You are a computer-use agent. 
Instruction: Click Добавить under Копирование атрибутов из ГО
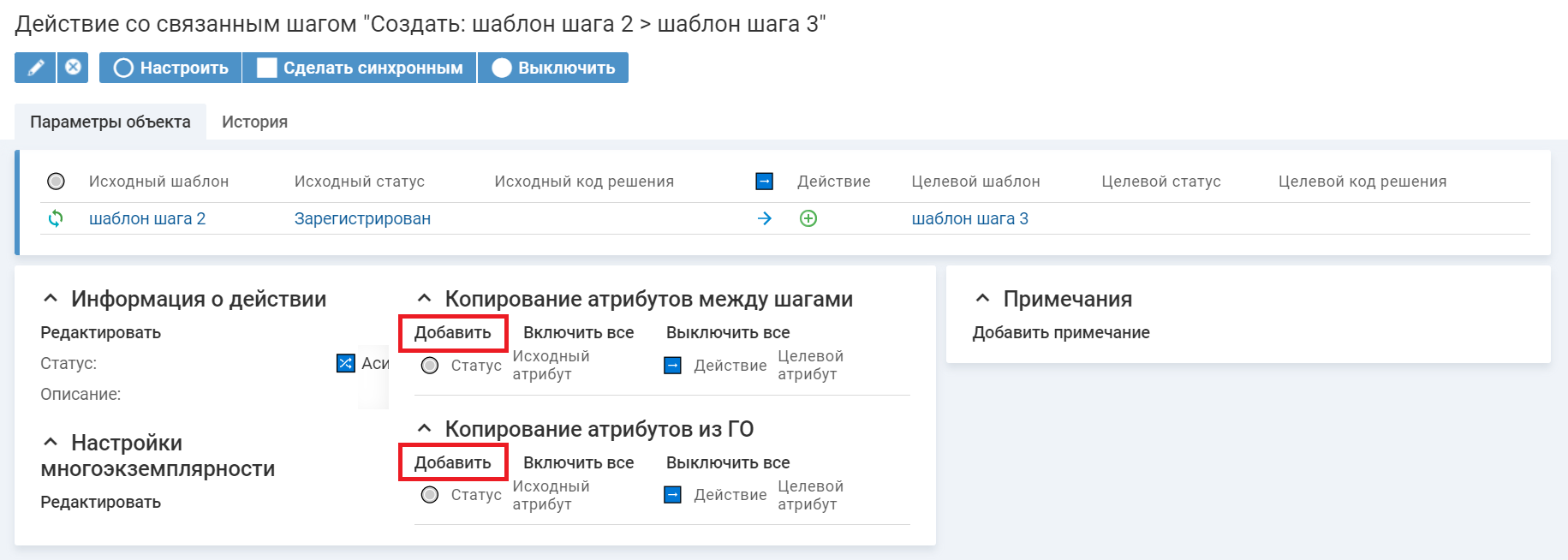[x=453, y=462]
